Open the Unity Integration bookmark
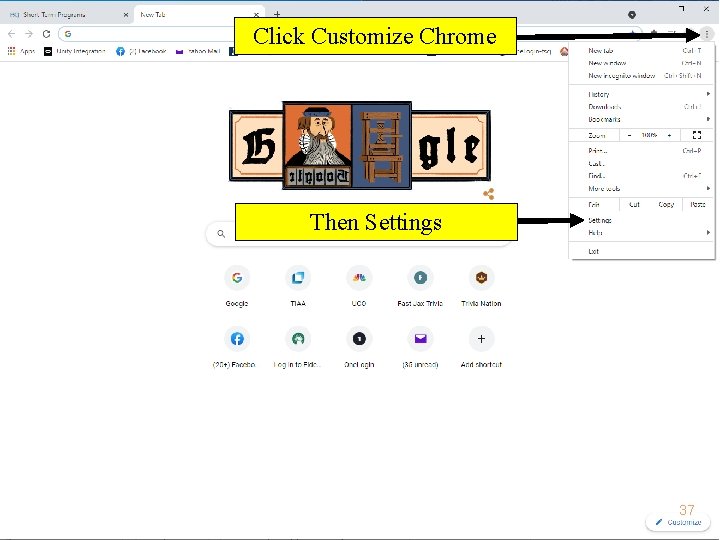Viewport: 720px width, 540px height. click(75, 51)
